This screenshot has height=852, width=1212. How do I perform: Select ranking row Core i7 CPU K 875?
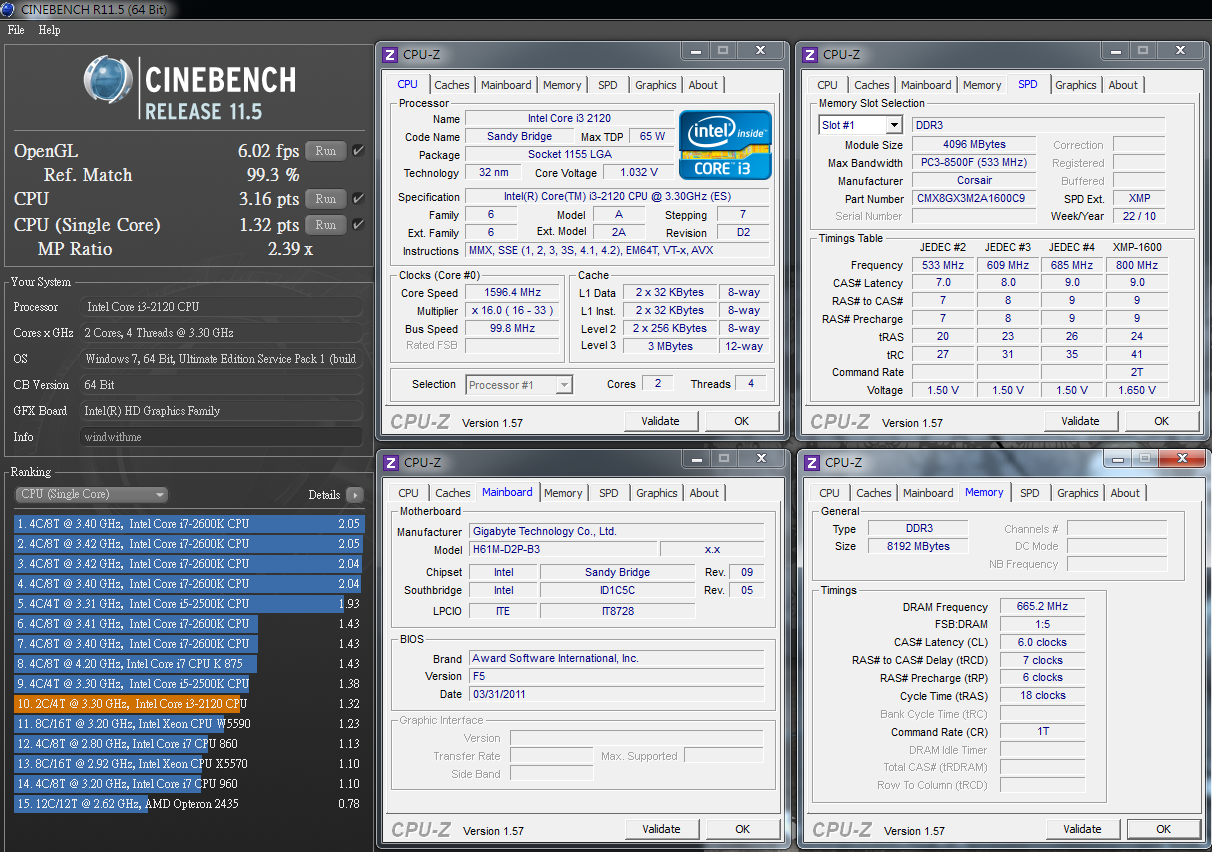coord(189,664)
